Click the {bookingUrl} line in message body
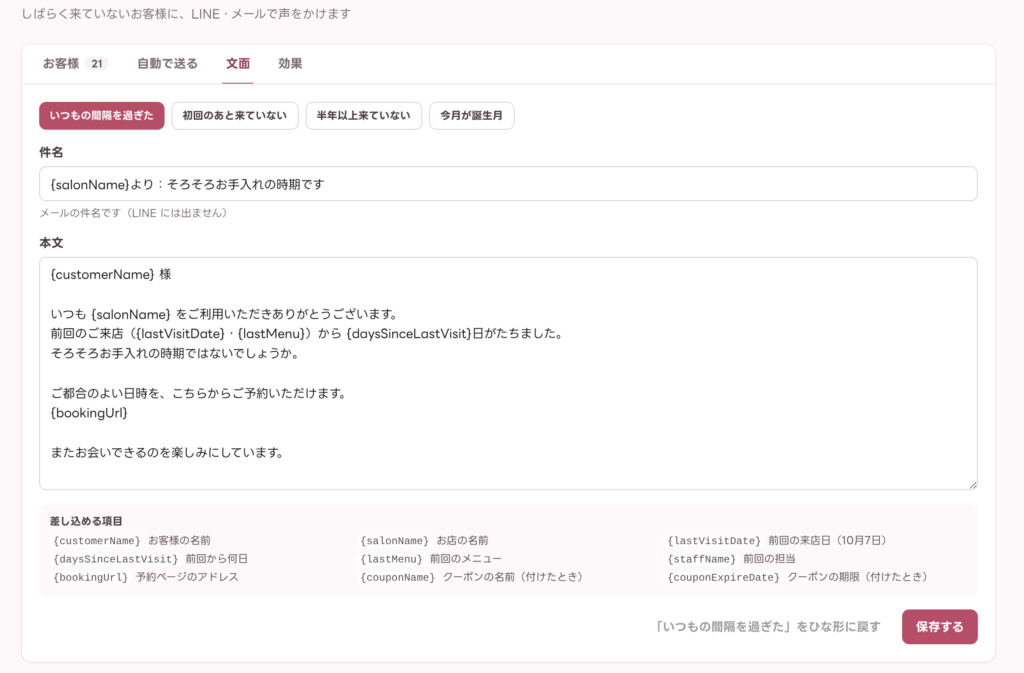 point(89,413)
